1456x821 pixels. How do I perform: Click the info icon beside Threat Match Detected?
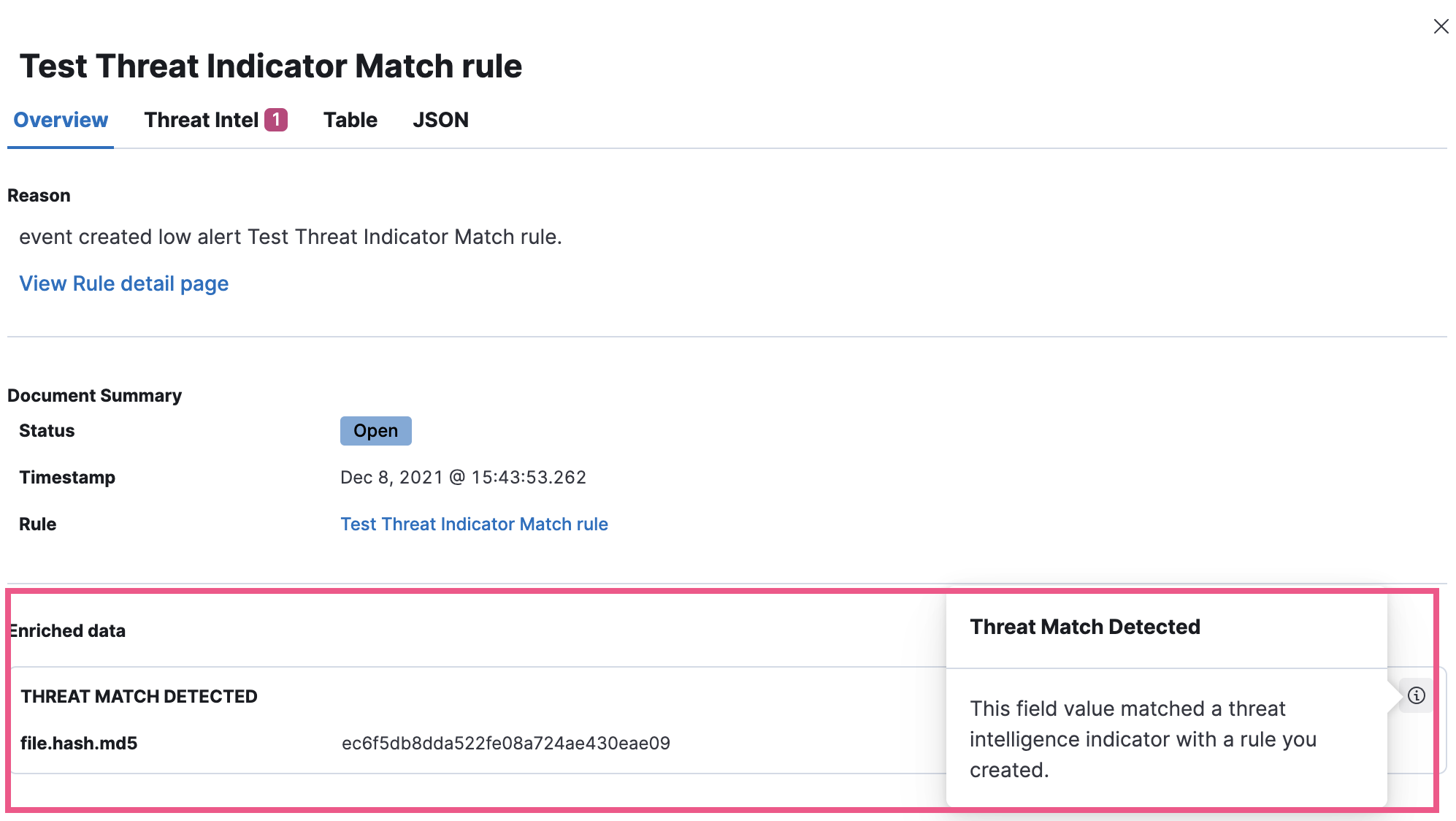[1416, 695]
